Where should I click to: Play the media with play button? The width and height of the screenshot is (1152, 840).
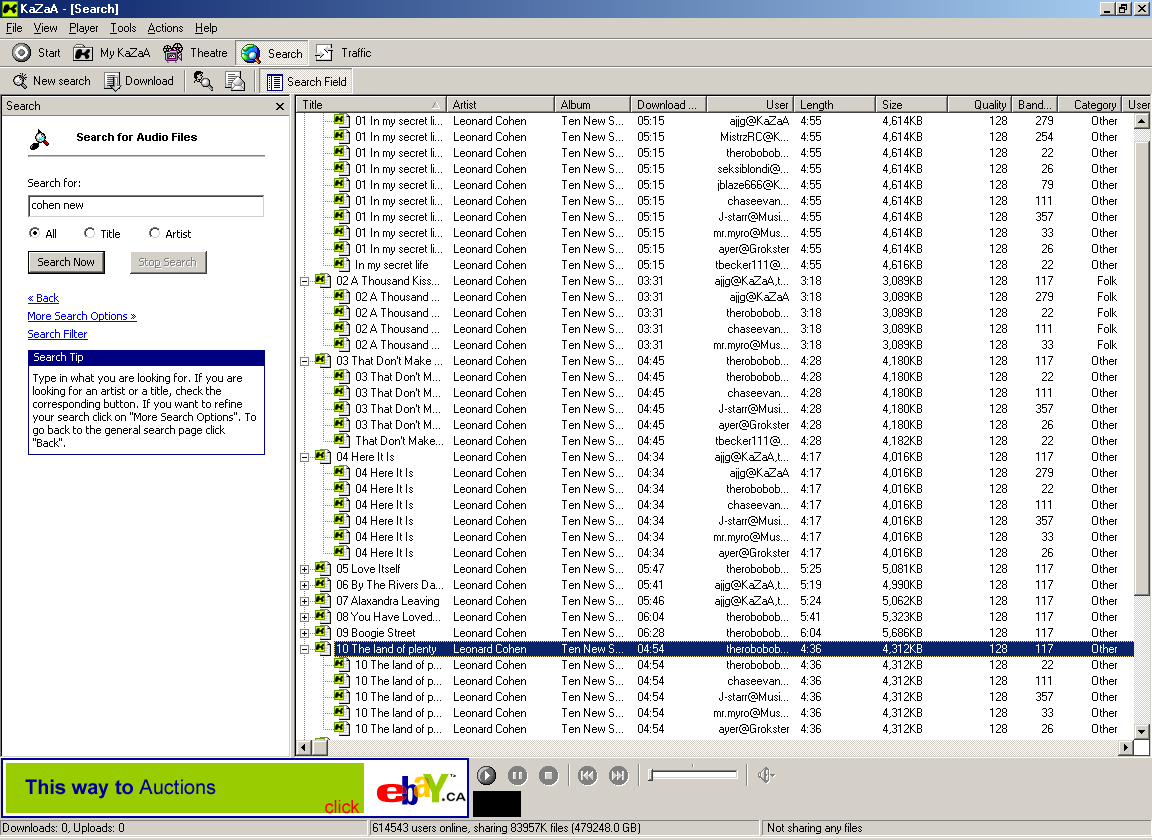pos(486,775)
